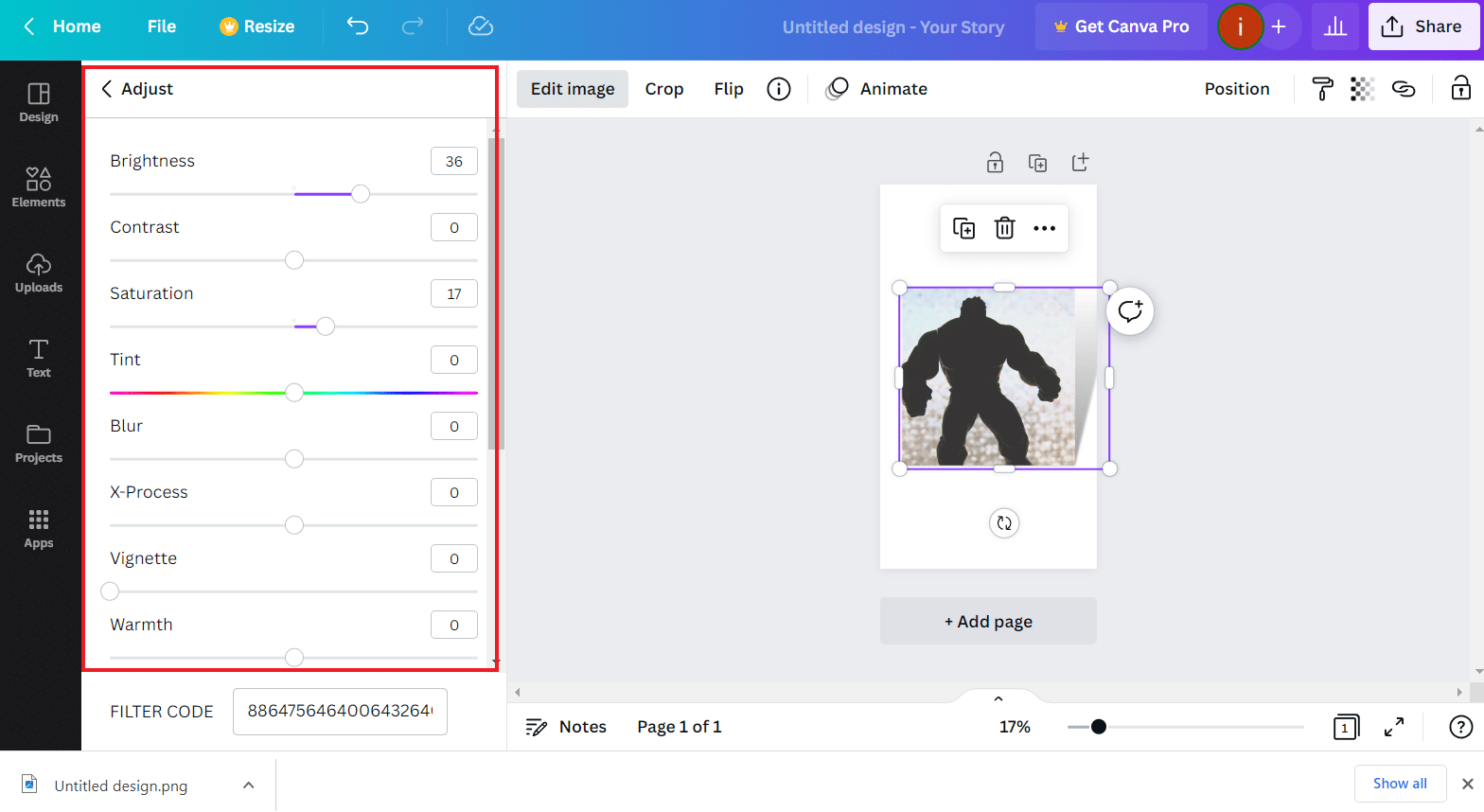Click the rotate handle below the image

click(x=1004, y=523)
